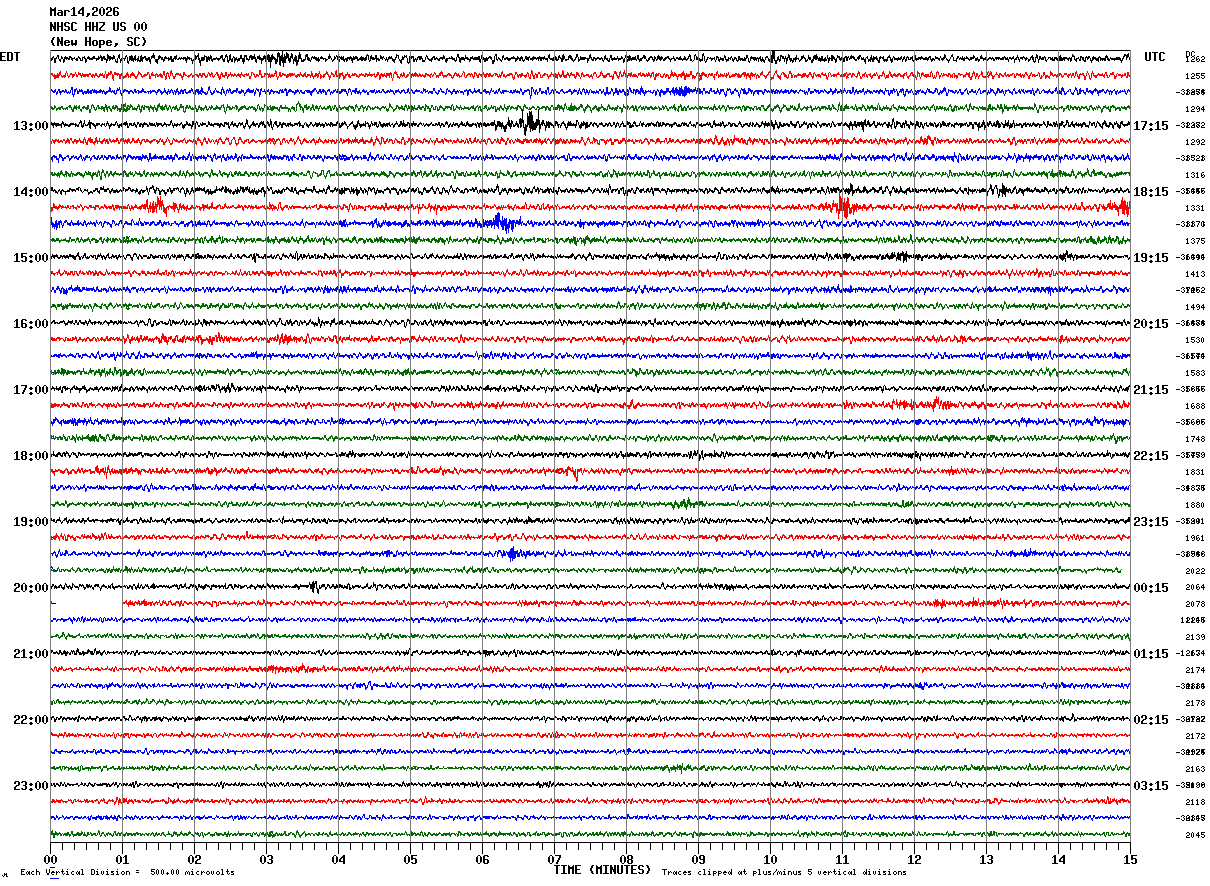
Task: Click the "20:15" UTC row label
Action: coord(1151,324)
